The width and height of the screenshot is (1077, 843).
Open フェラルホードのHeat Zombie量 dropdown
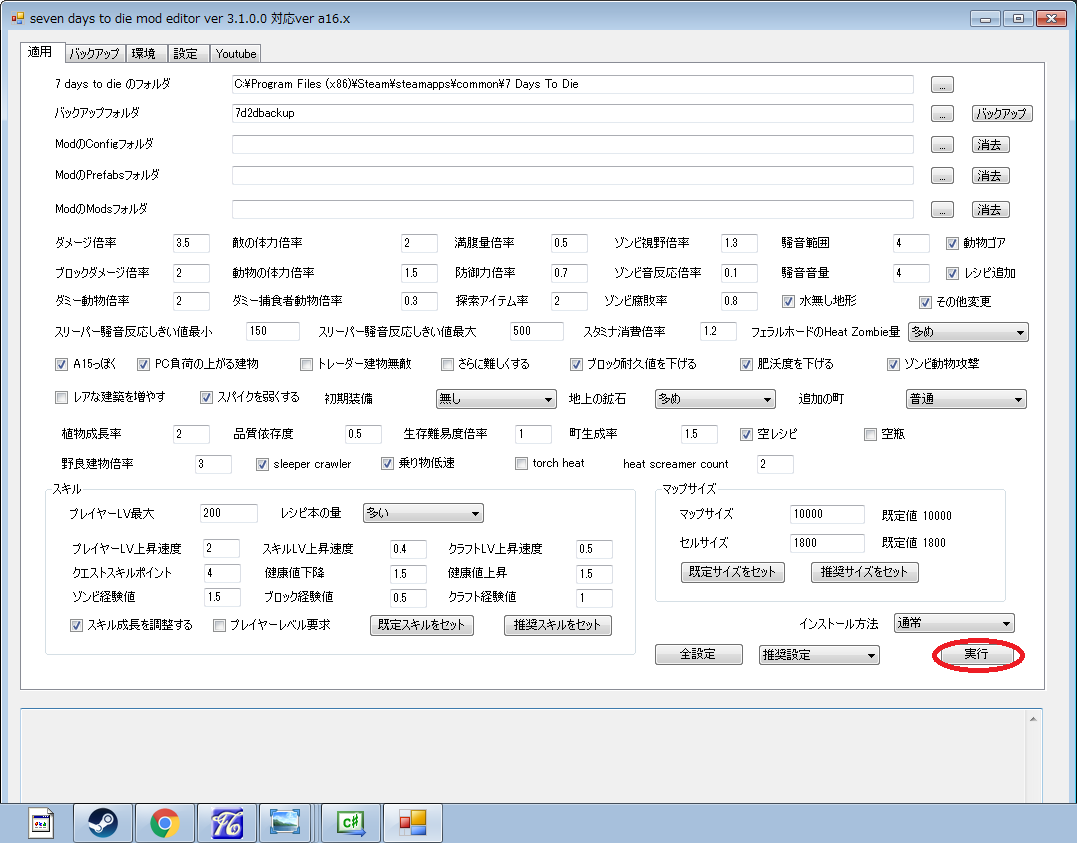(x=968, y=332)
